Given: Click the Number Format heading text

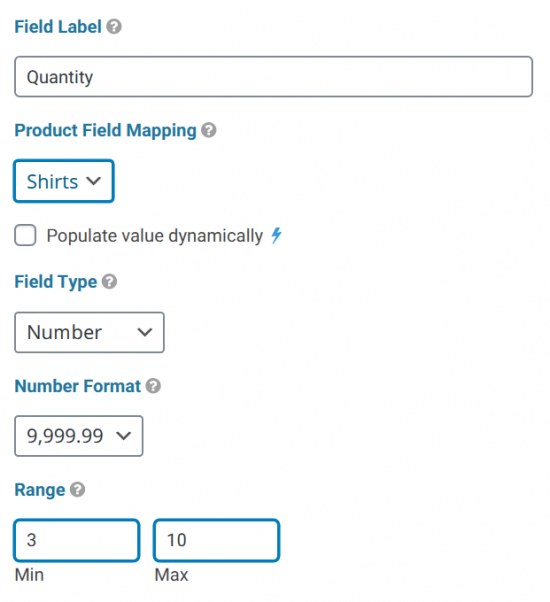Looking at the screenshot, I should pyautogui.click(x=78, y=386).
